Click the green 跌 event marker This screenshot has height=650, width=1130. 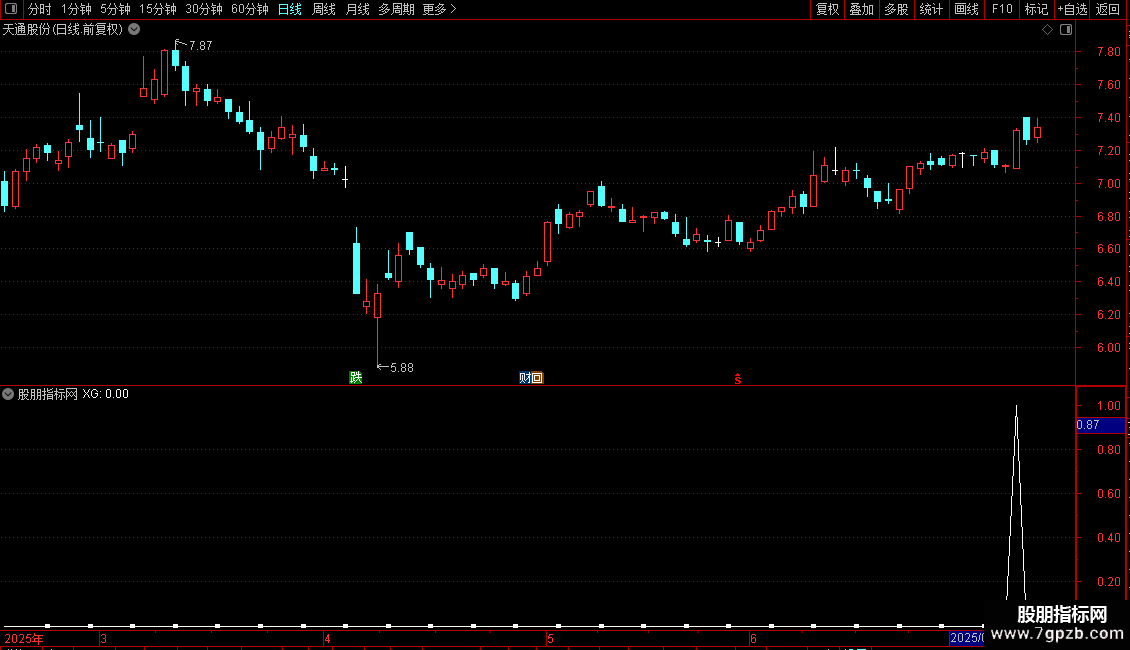pyautogui.click(x=355, y=378)
